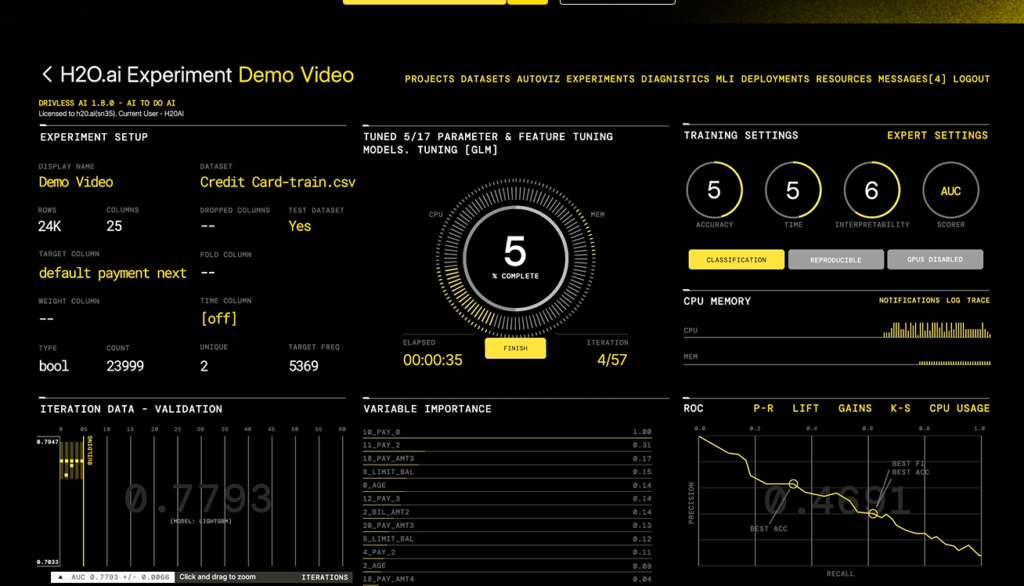The width and height of the screenshot is (1024, 586).
Task: Click the elapsed time 00:00:35
Action: [x=432, y=360]
